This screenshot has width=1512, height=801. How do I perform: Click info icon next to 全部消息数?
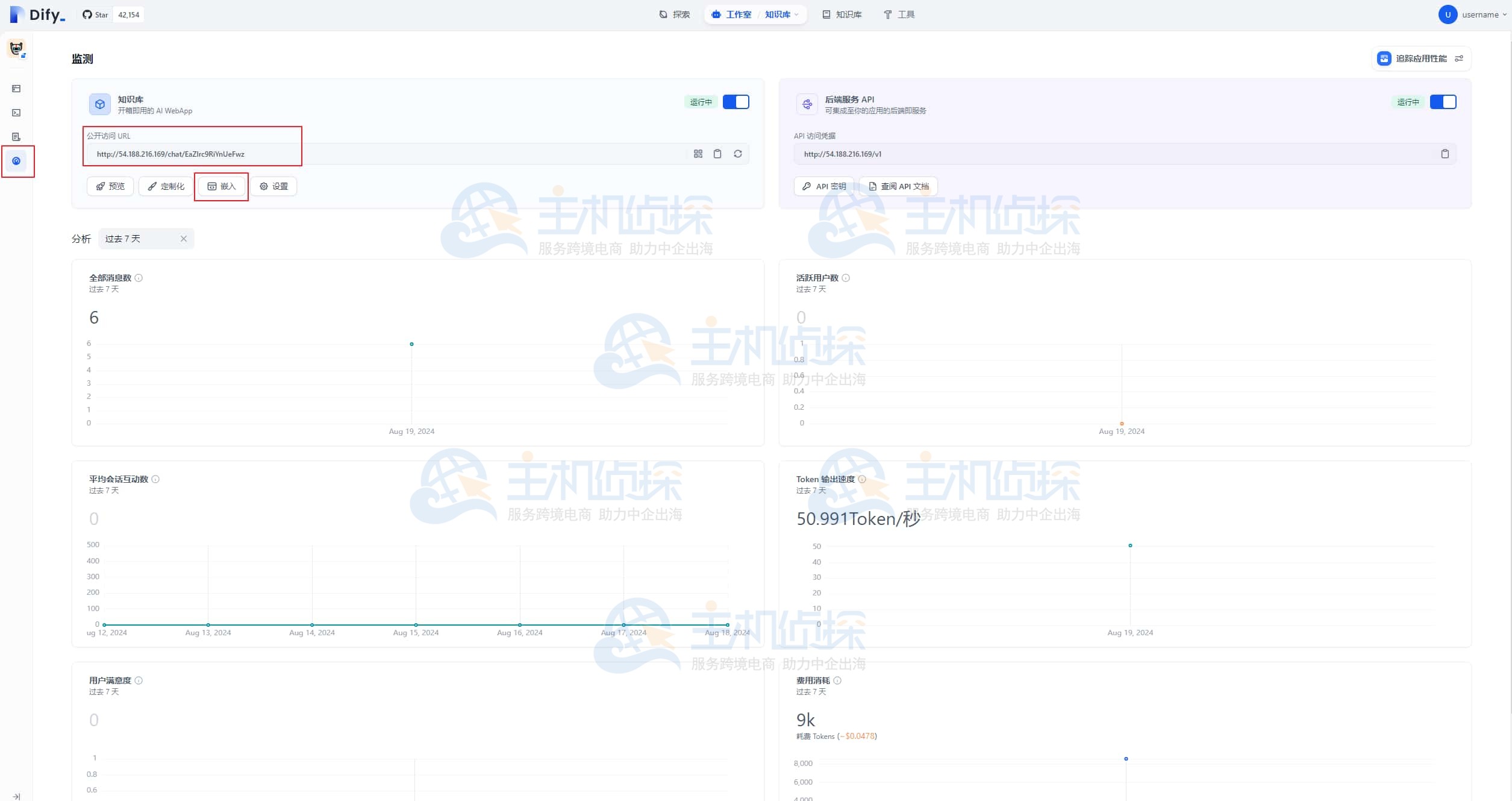coord(139,278)
